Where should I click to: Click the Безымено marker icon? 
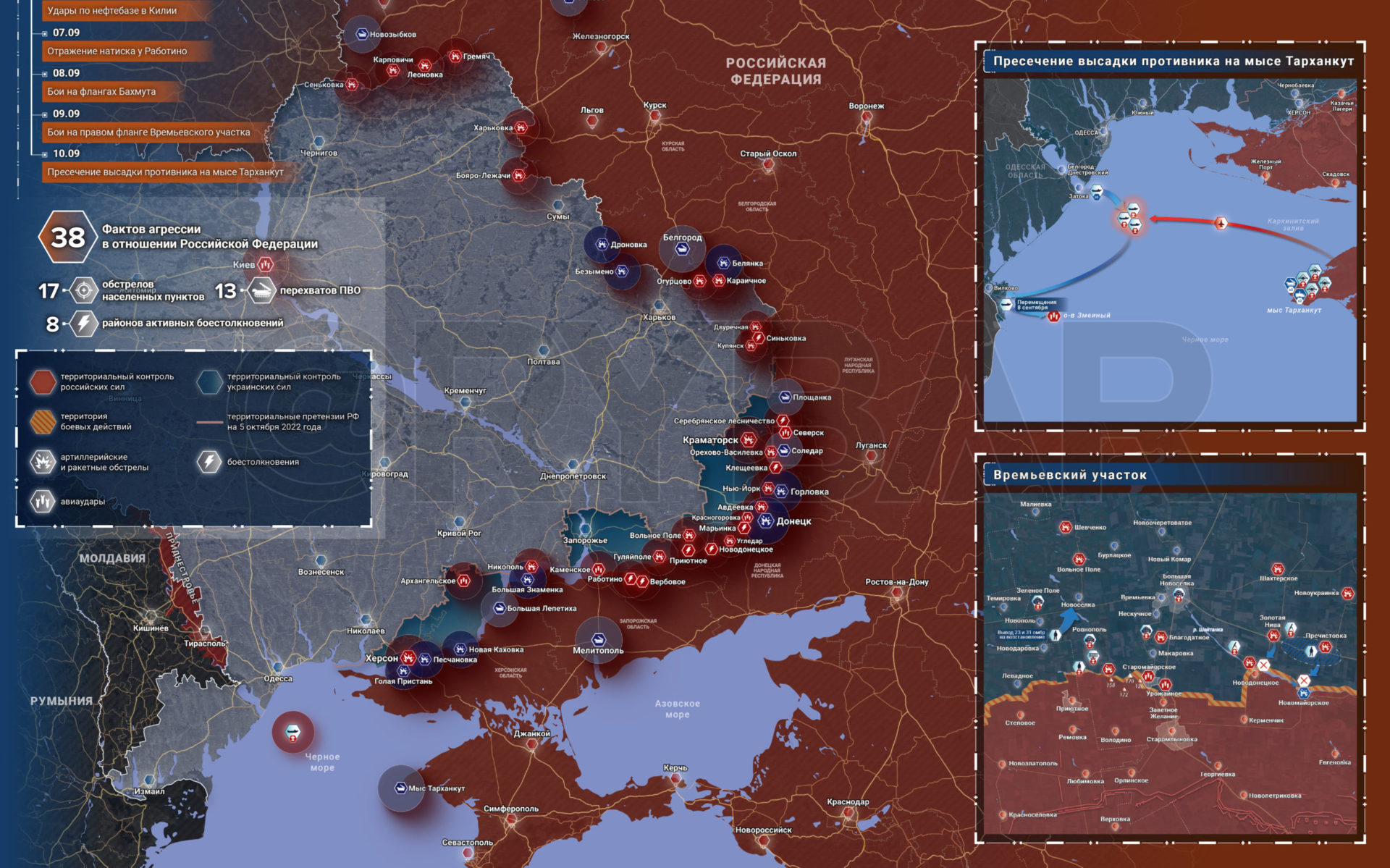(x=622, y=271)
